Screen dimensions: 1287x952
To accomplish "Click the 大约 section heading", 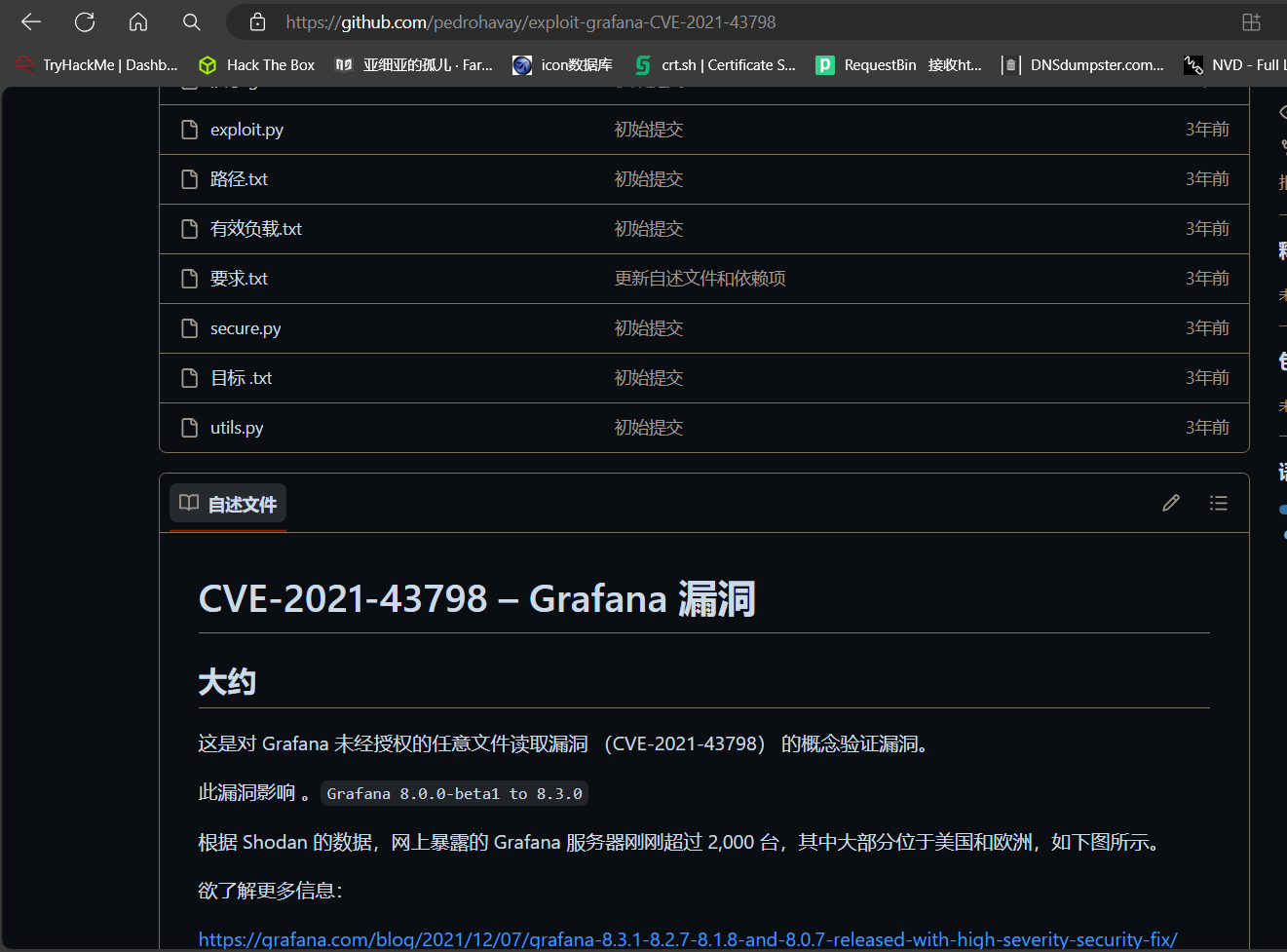I will (227, 682).
